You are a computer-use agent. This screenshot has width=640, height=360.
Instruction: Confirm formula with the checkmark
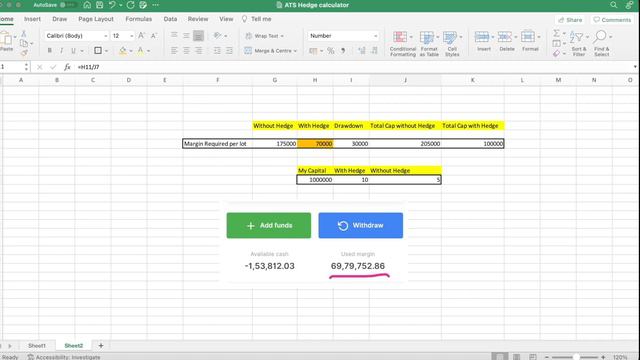click(x=53, y=67)
